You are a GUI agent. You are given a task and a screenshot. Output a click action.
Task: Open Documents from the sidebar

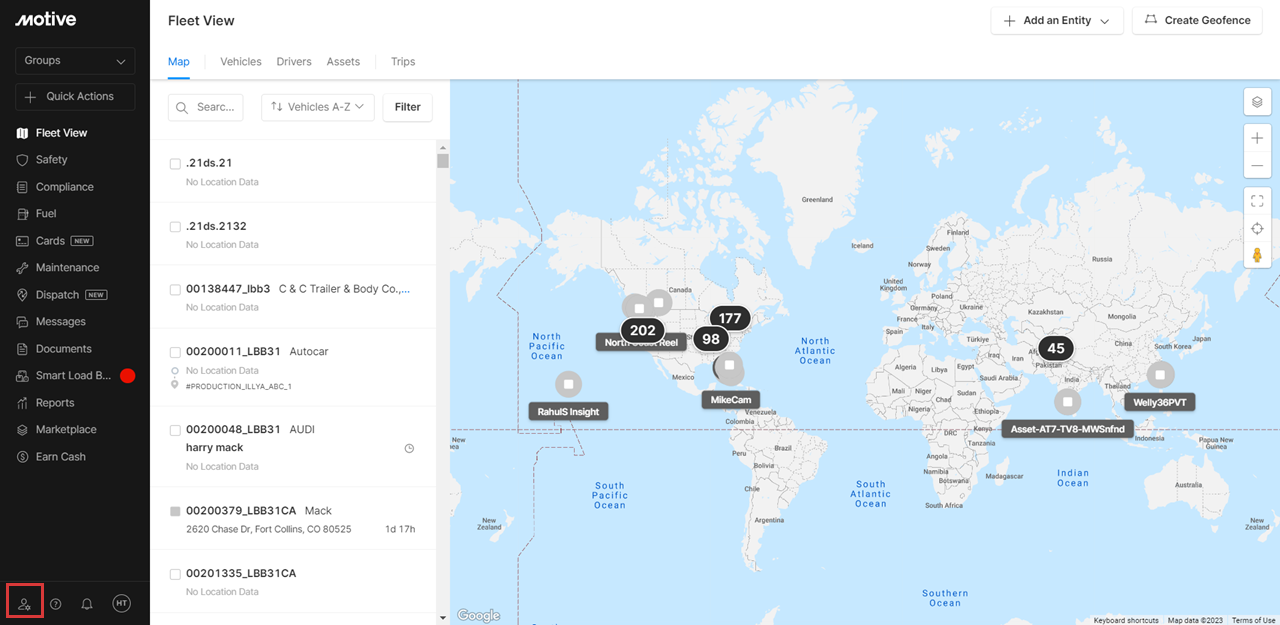pyautogui.click(x=64, y=349)
